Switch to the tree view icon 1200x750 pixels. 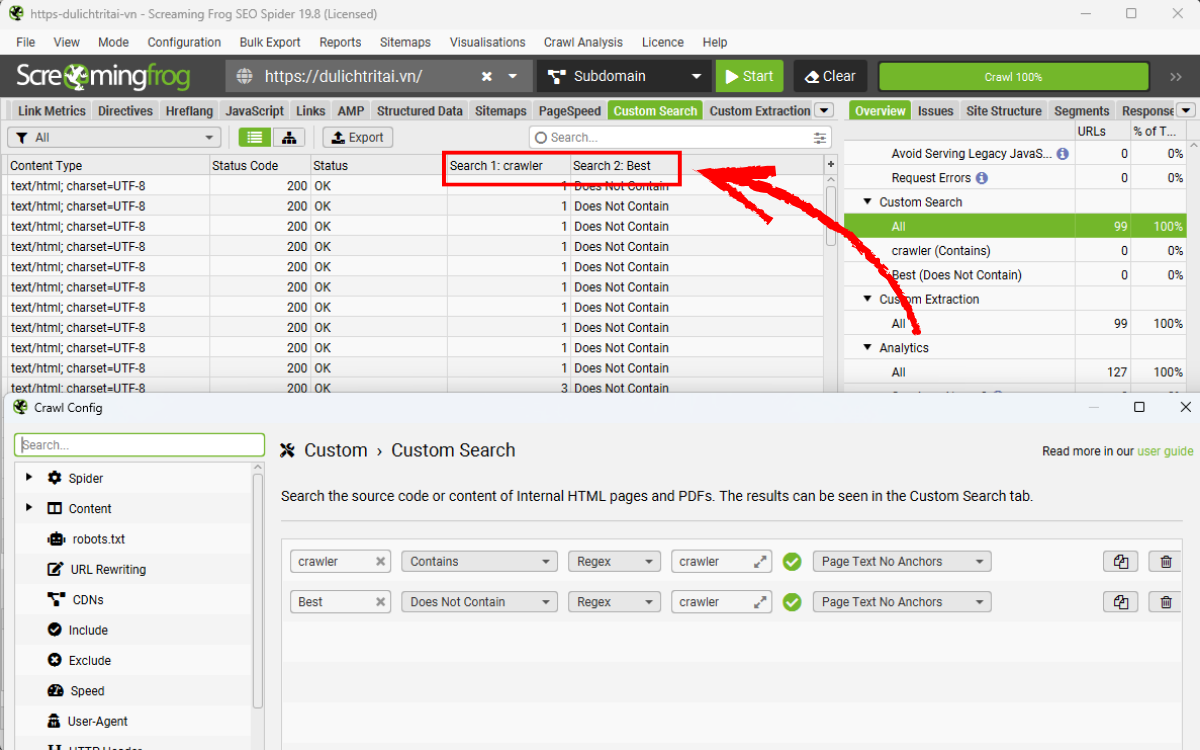289,138
